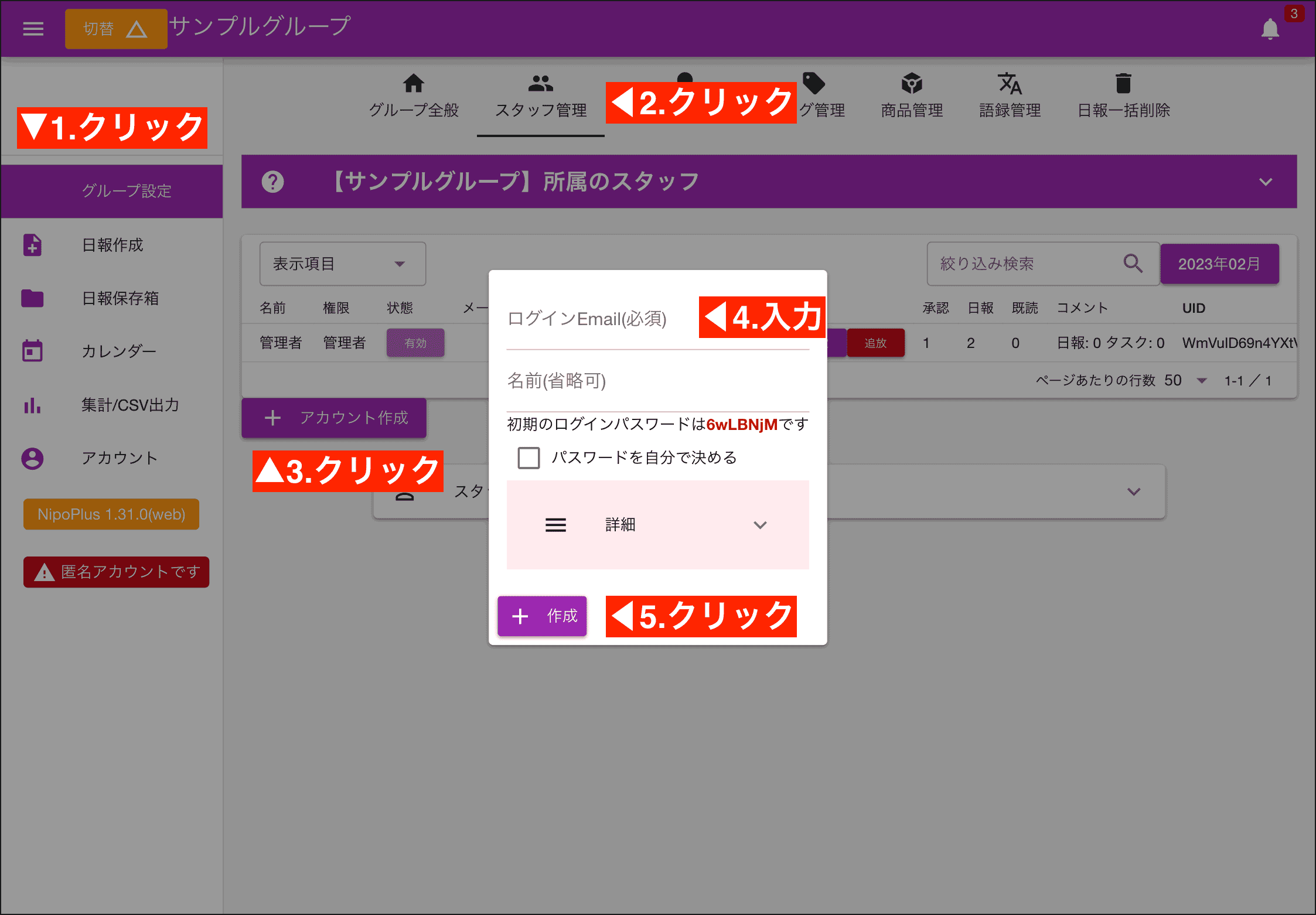
Task: Click the notification bell icon
Action: click(x=1270, y=29)
